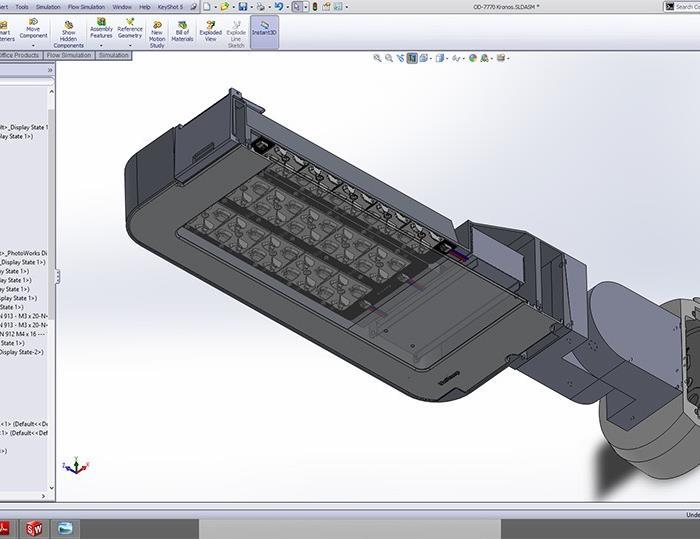Click the View Settings monitor icon

tap(501, 58)
